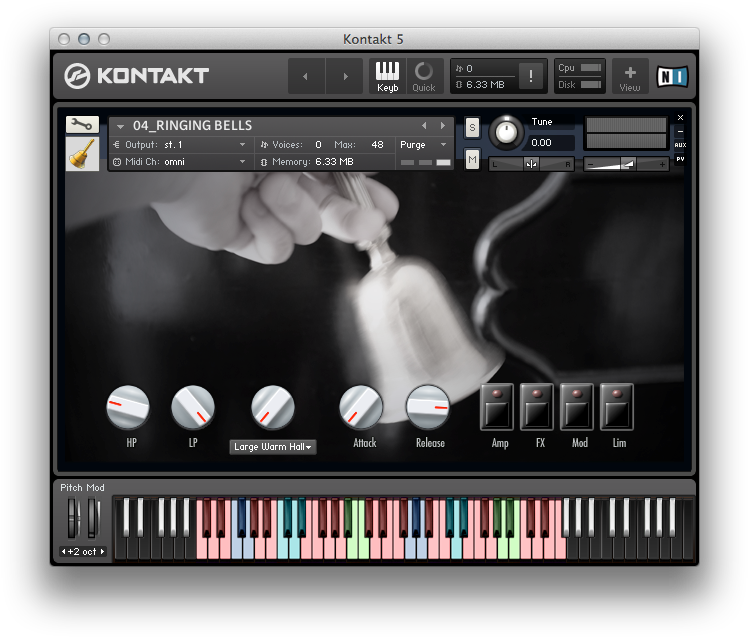Shift keyboard octave down with left arrow

63,552
